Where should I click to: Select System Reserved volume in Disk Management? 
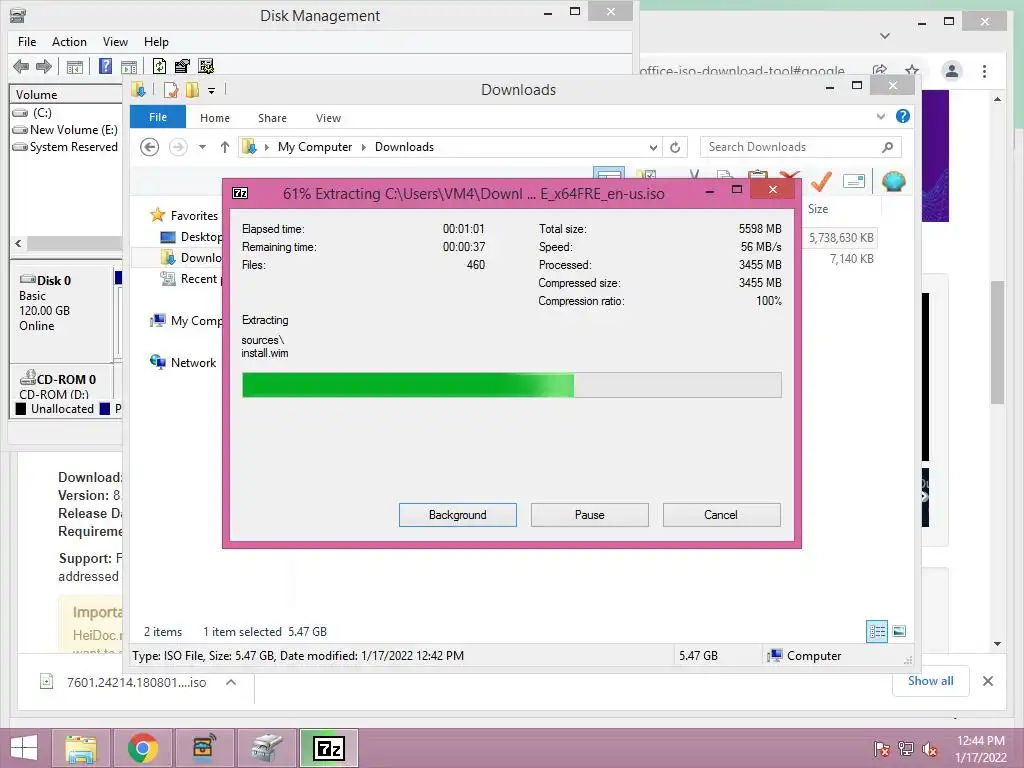click(65, 147)
